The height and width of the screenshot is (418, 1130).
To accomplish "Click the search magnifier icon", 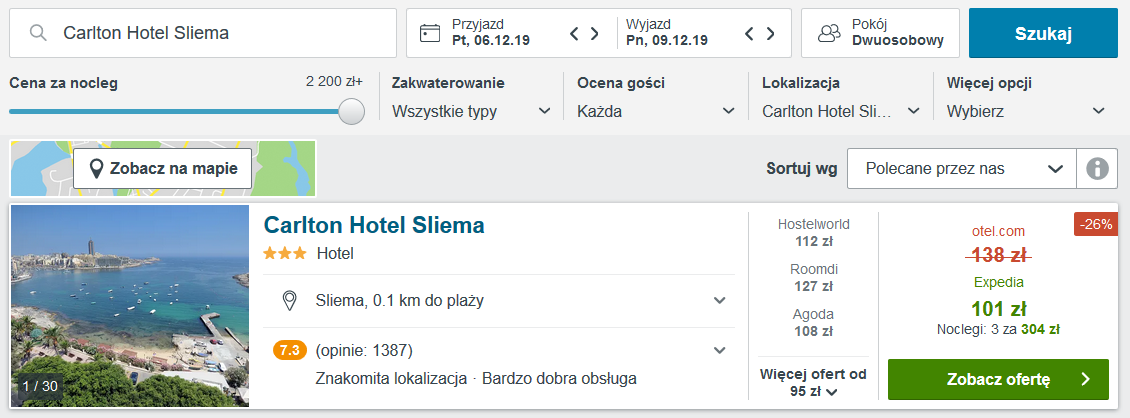I will coord(38,33).
